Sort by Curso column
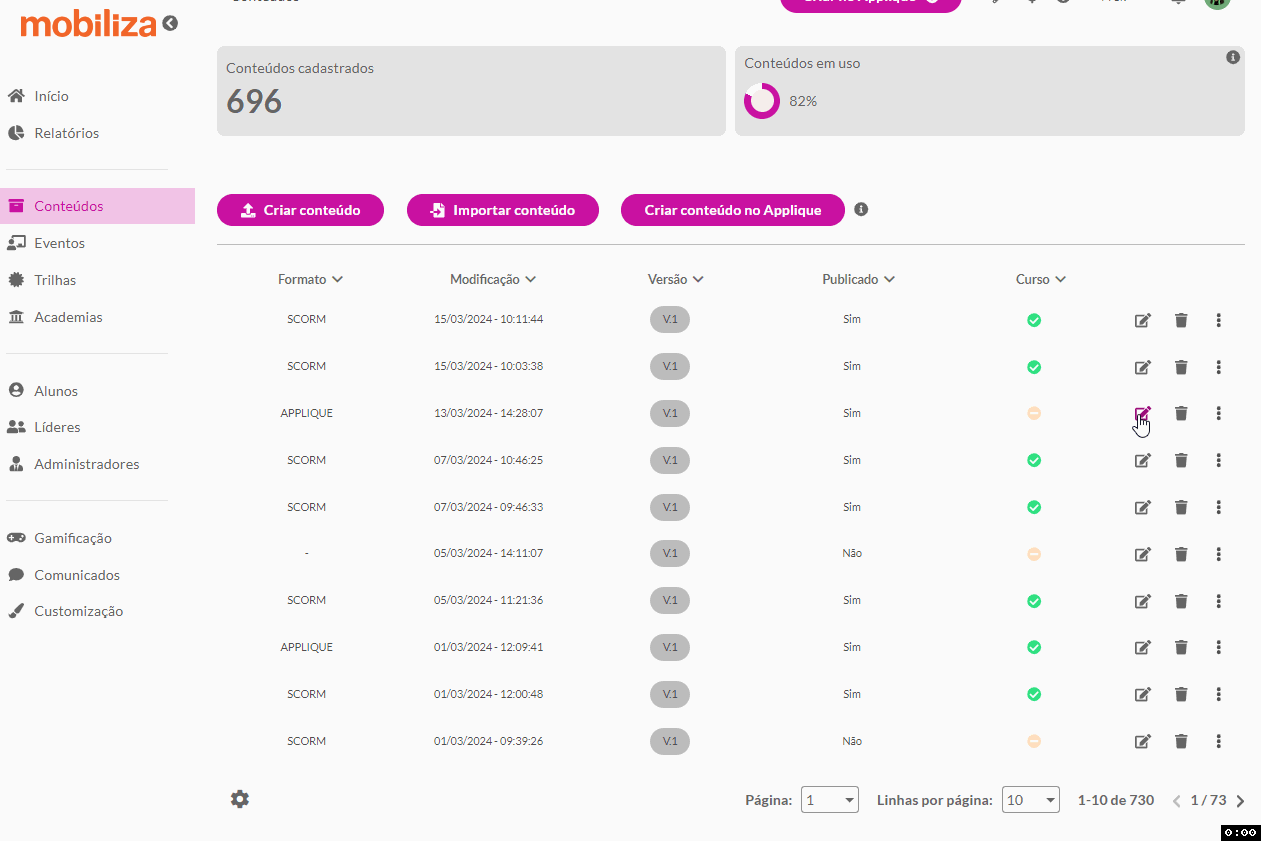 coord(1041,279)
